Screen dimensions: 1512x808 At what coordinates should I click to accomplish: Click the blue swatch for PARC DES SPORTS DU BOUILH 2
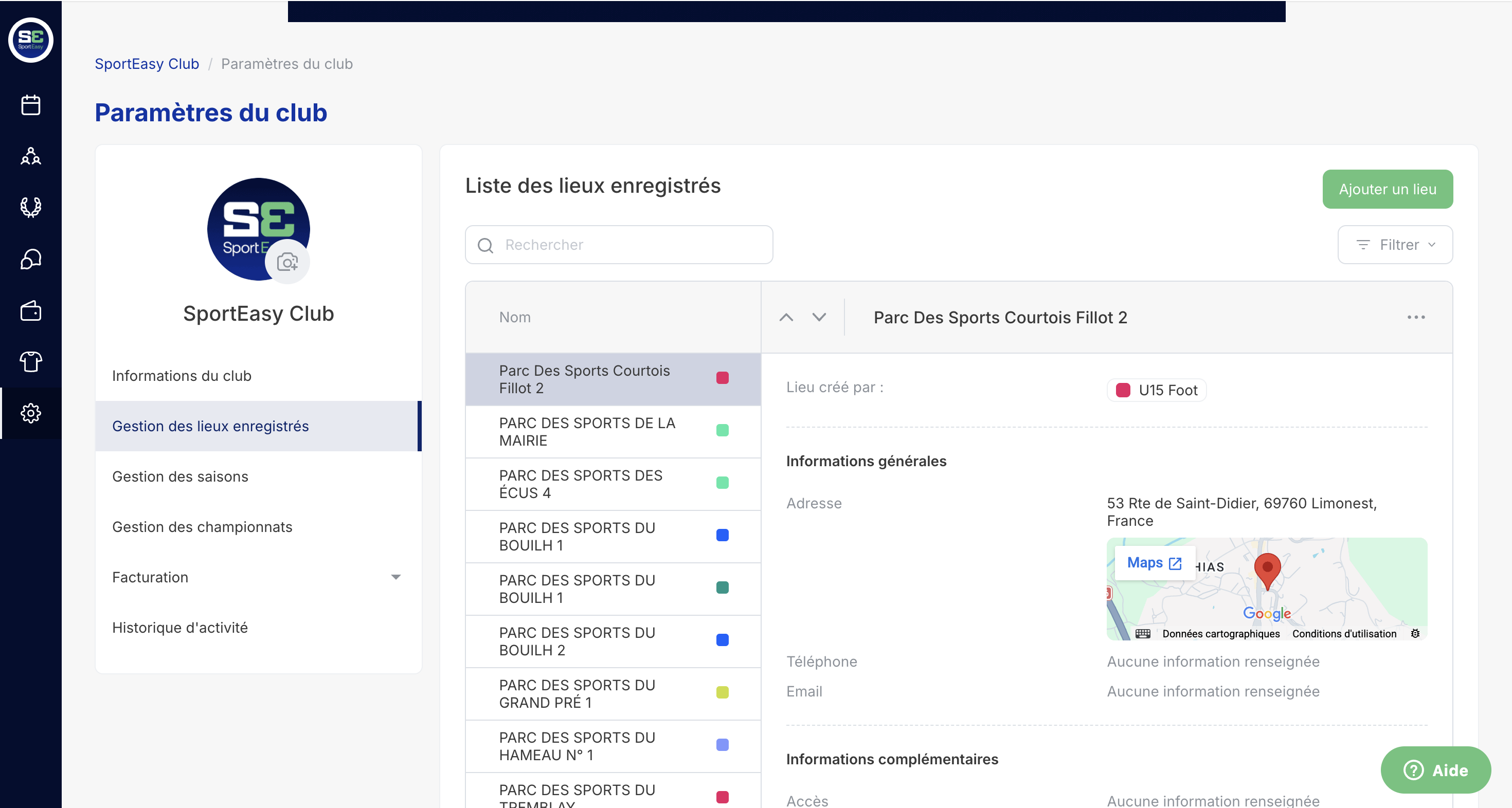tap(722, 640)
